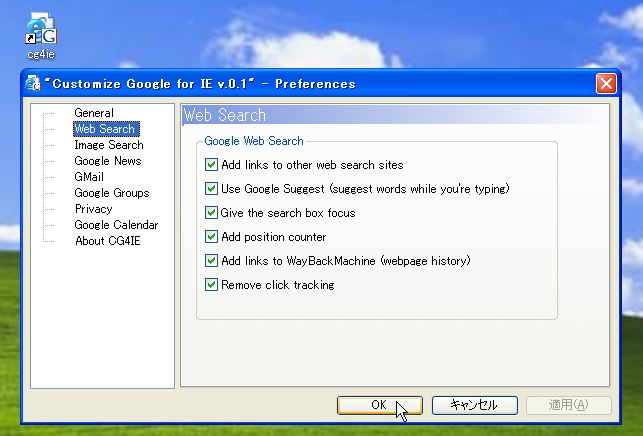Open Google Calendar preferences
This screenshot has width=643, height=436.
pyautogui.click(x=116, y=225)
